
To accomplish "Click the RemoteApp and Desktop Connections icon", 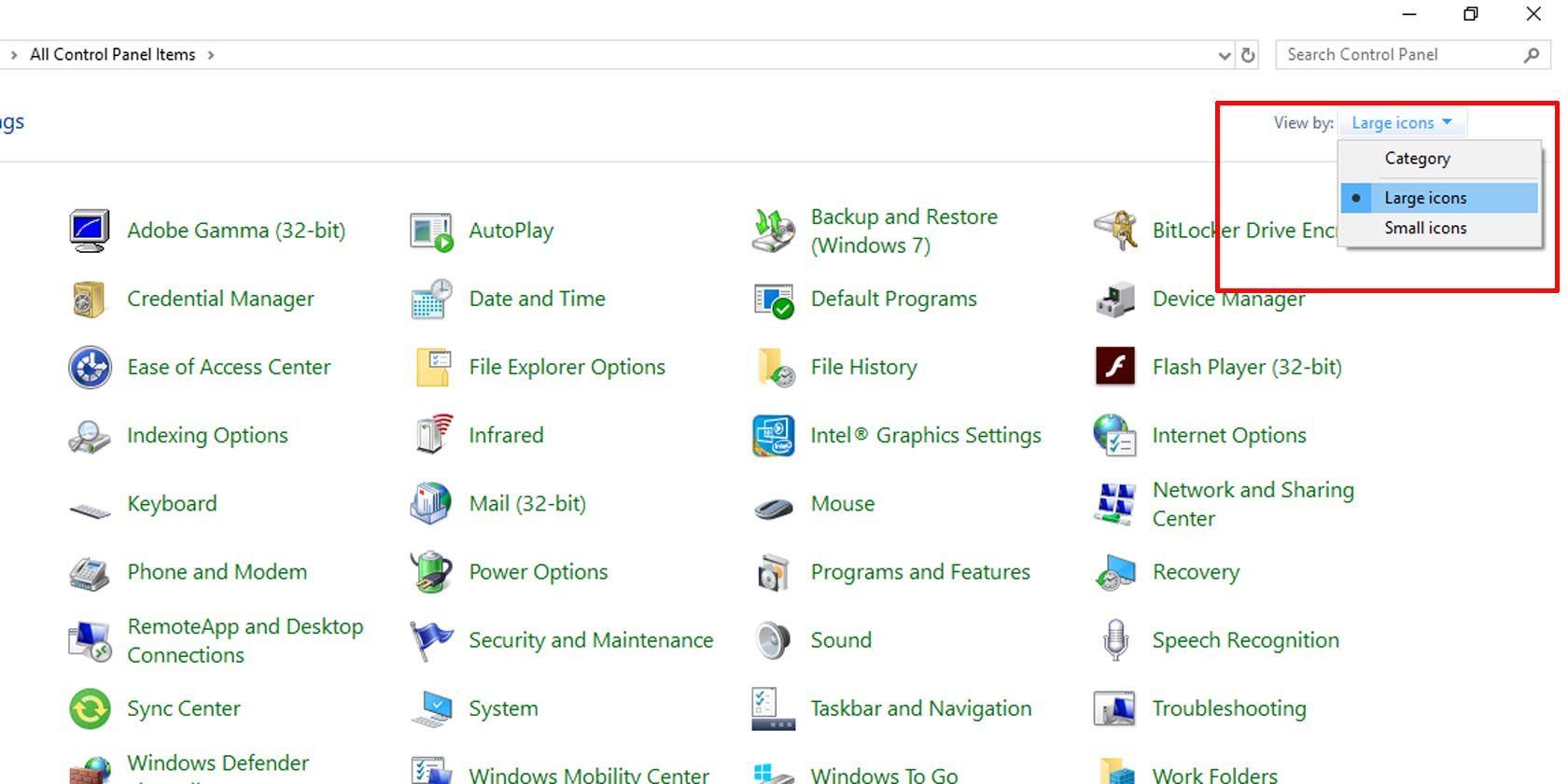I will tap(90, 641).
